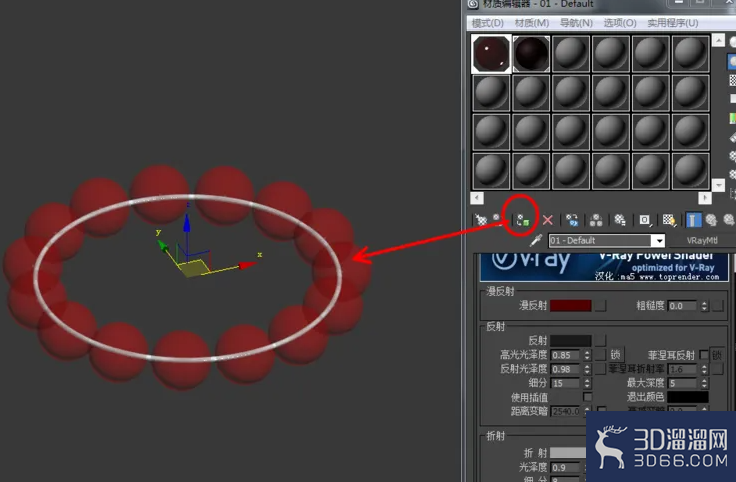Click the red X reset material icon

[547, 220]
